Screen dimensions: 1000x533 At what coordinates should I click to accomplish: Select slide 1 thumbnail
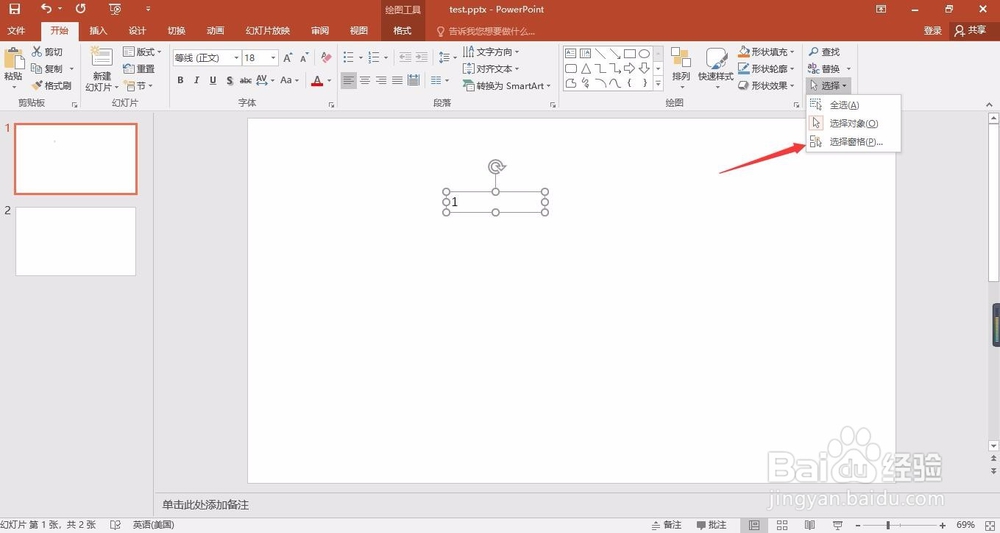coord(76,159)
